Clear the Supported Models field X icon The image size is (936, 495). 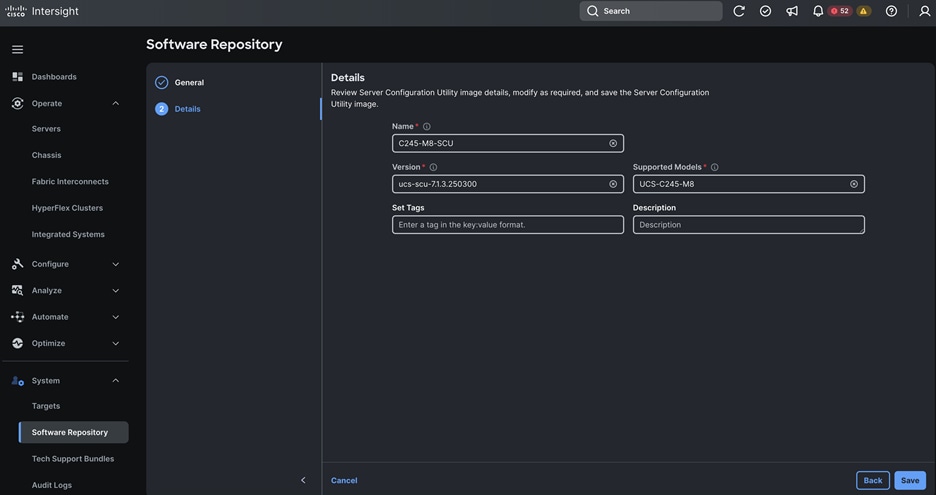[854, 184]
